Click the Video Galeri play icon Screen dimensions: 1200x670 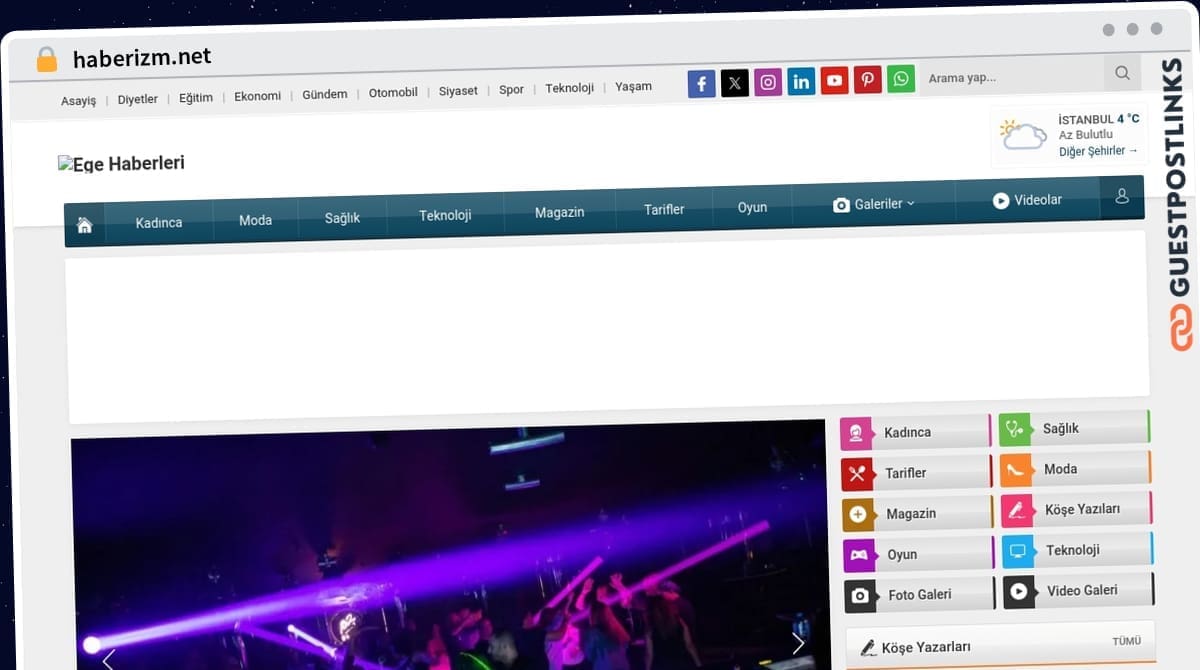point(1020,591)
